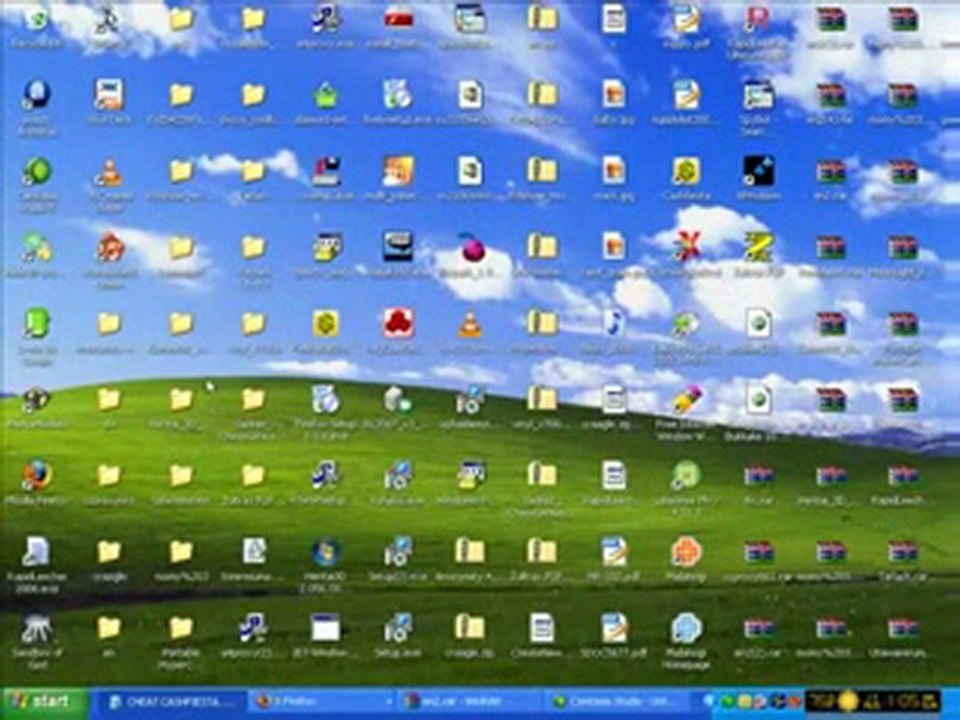The width and height of the screenshot is (960, 720).
Task: Open the blue Mabinogi Homepage icon
Action: (x=686, y=628)
